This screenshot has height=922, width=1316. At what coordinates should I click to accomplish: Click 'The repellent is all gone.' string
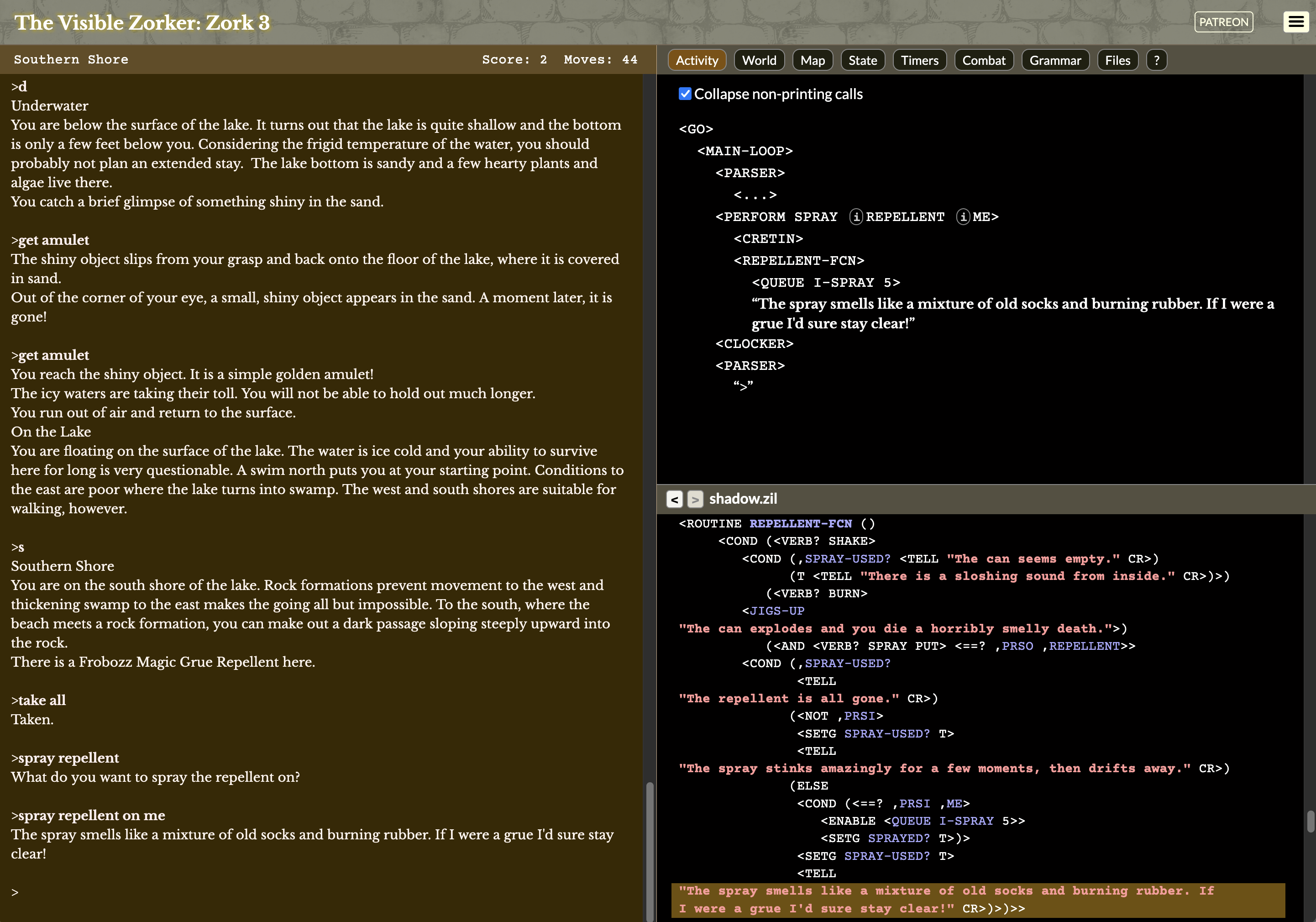[789, 698]
